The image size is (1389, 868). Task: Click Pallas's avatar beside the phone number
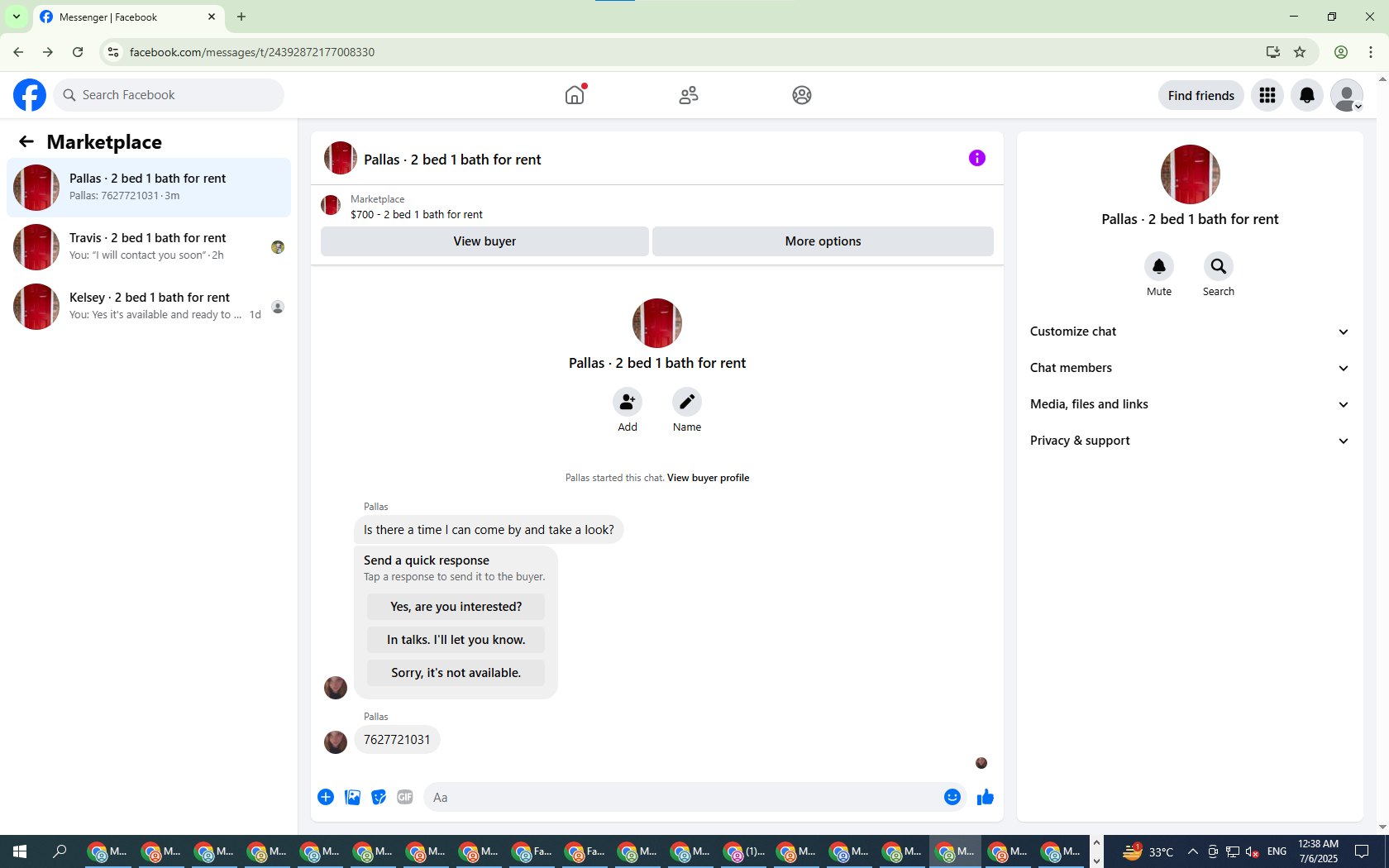[336, 742]
